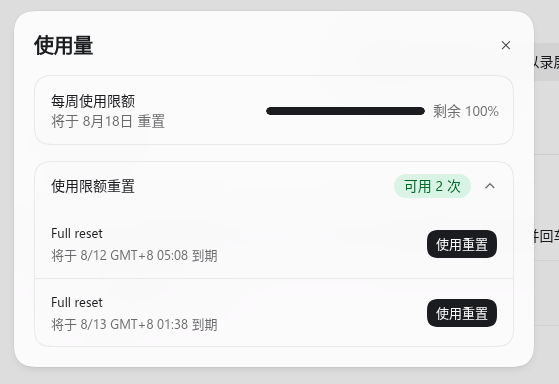Toggle the 使用限额重置 header title
This screenshot has height=384, width=559.
pyautogui.click(x=93, y=186)
